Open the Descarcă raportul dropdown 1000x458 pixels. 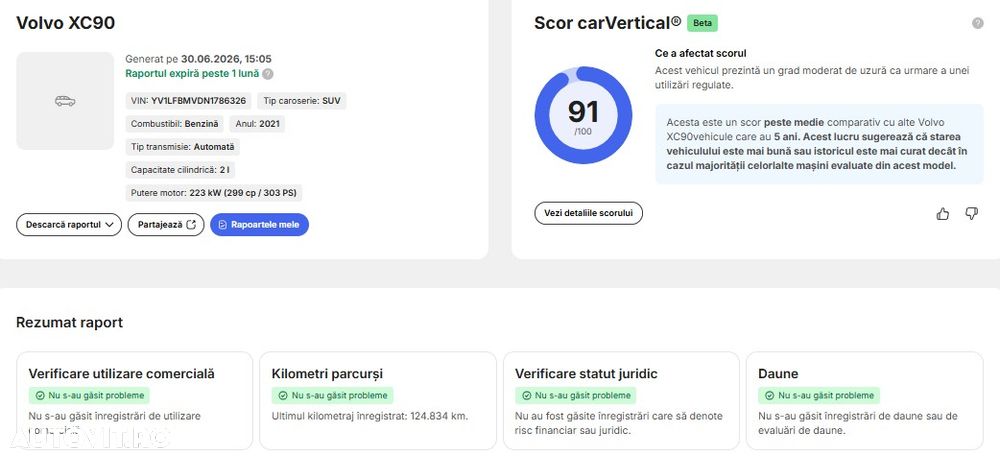(69, 225)
